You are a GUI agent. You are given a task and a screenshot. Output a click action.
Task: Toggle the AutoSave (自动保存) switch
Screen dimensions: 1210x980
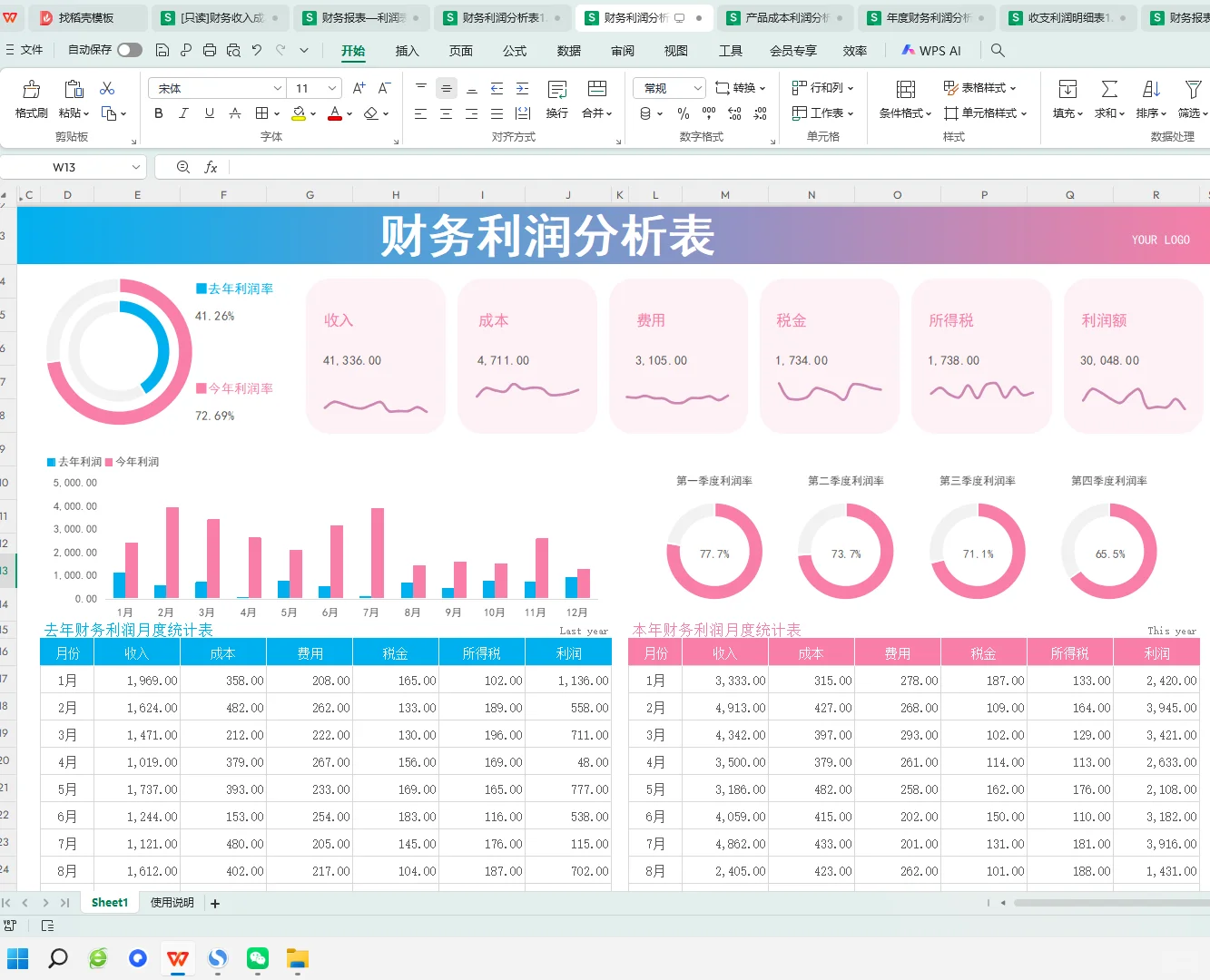[130, 50]
